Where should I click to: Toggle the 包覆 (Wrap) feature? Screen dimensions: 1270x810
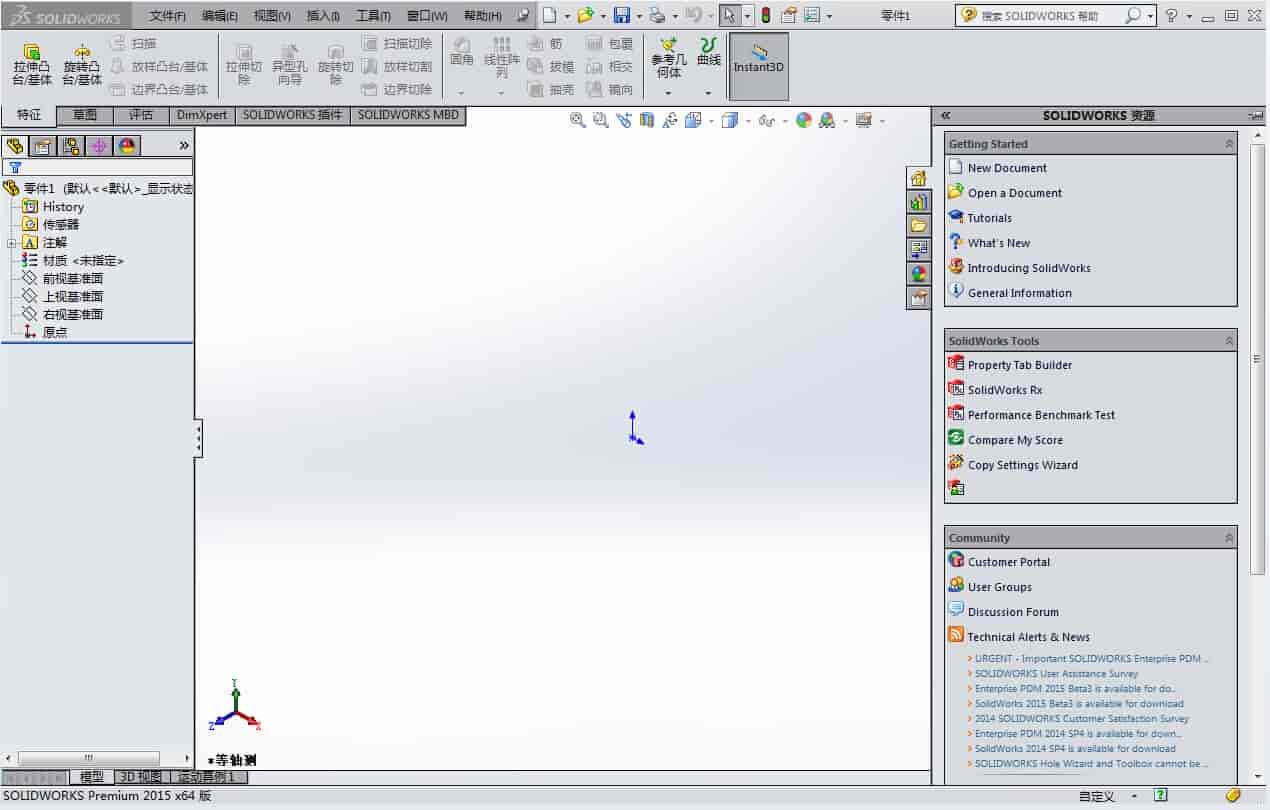pyautogui.click(x=612, y=43)
